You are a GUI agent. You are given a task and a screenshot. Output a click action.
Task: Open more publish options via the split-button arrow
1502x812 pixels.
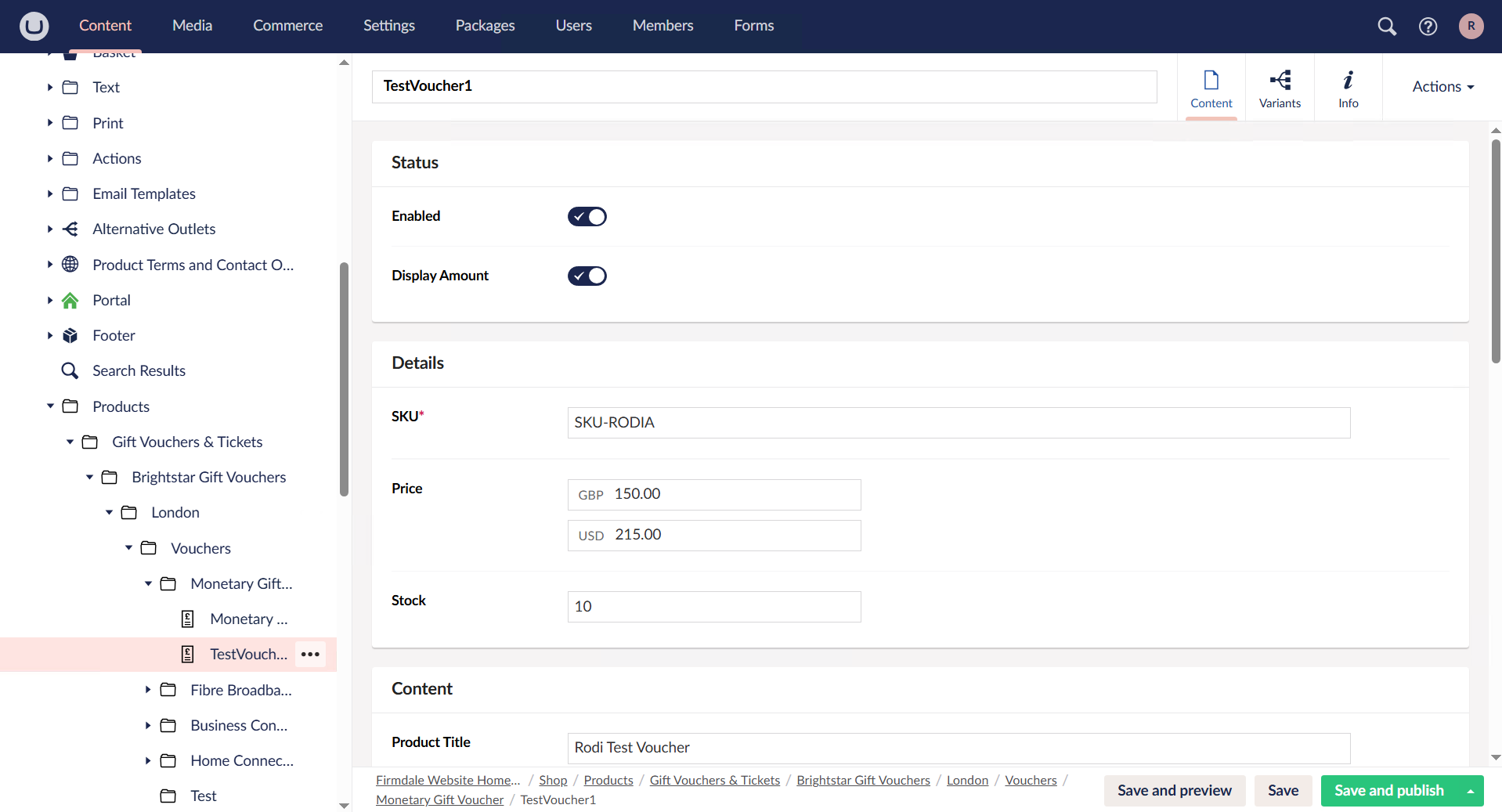click(1471, 790)
